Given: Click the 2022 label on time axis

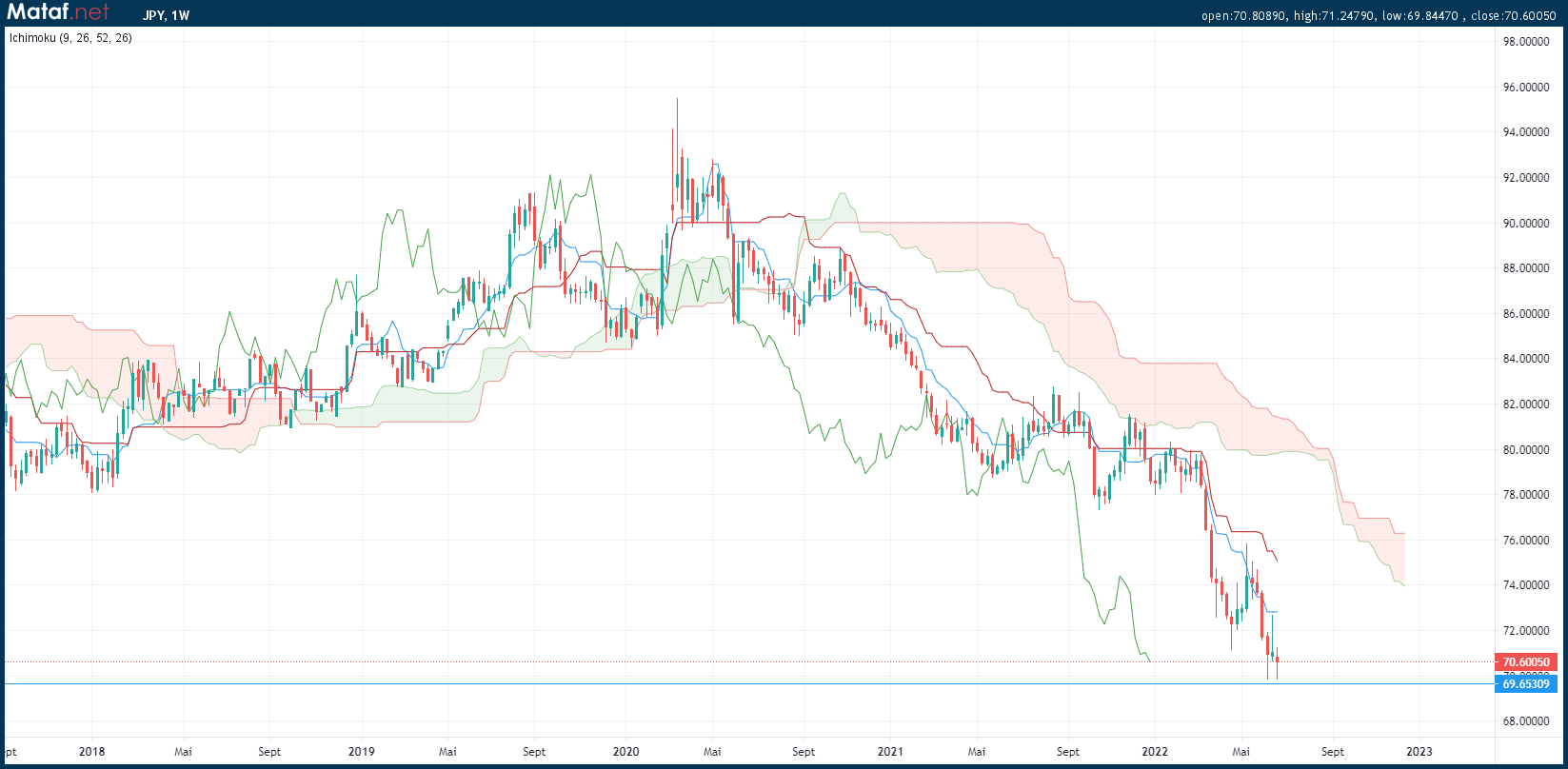Looking at the screenshot, I should coord(1155,752).
